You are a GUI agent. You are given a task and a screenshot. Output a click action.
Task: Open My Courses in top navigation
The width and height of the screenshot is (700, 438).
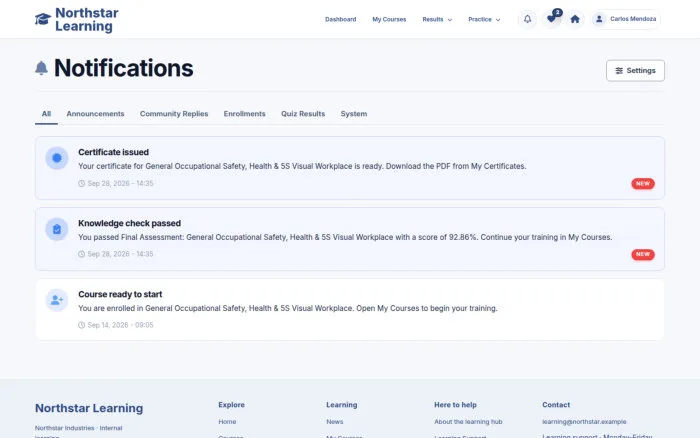point(389,19)
